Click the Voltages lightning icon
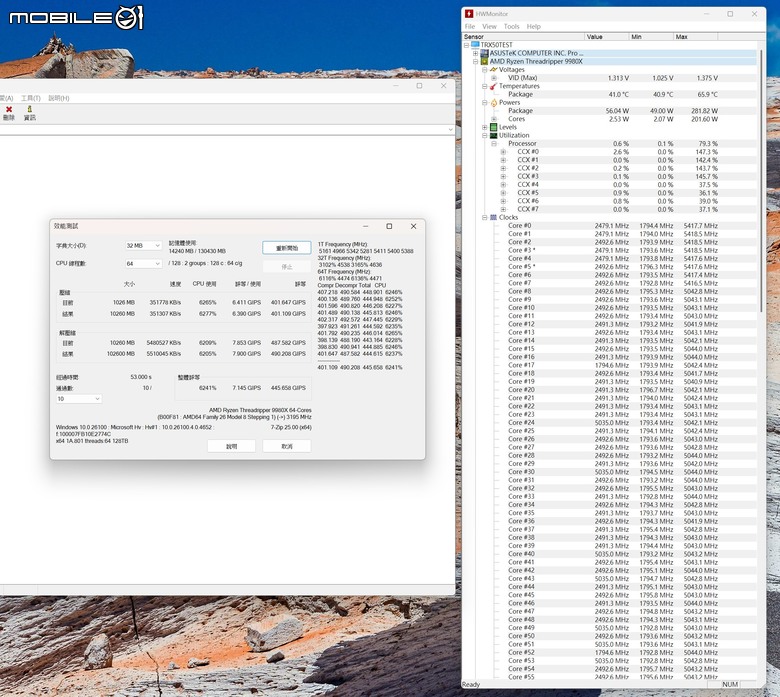The width and height of the screenshot is (780, 697). (x=493, y=70)
